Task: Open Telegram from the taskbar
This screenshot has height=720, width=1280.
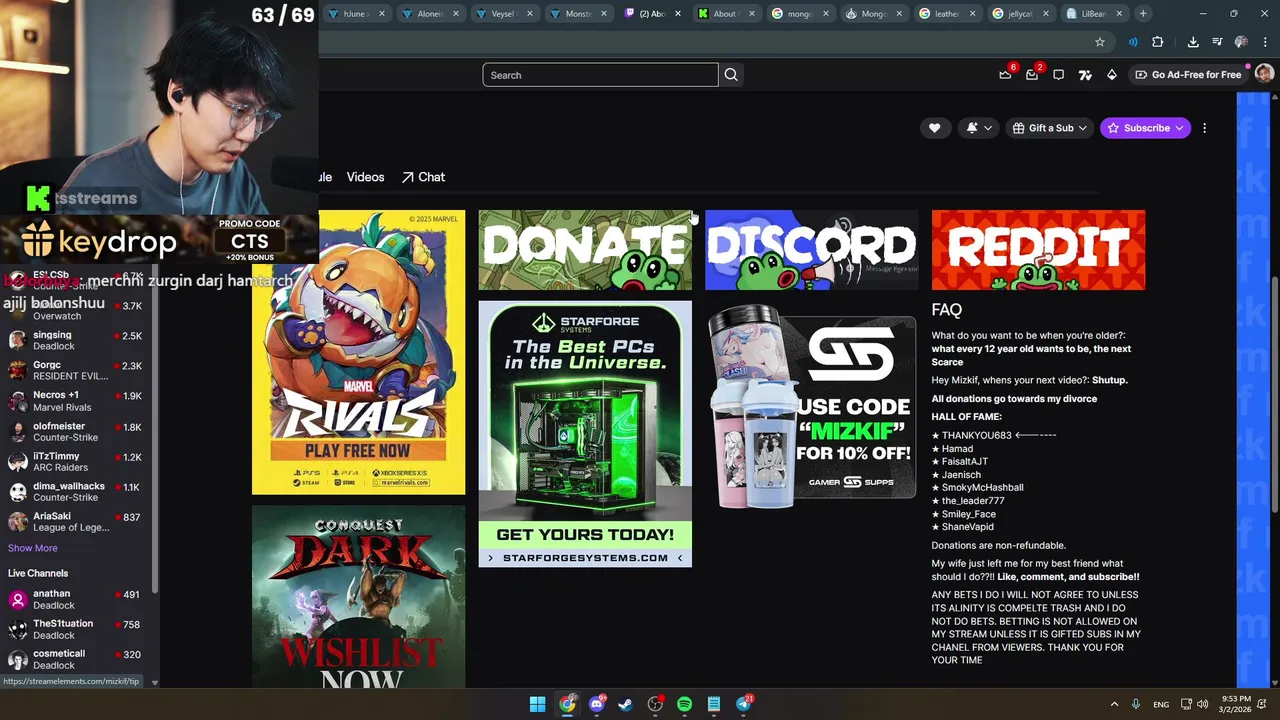Action: tap(744, 704)
